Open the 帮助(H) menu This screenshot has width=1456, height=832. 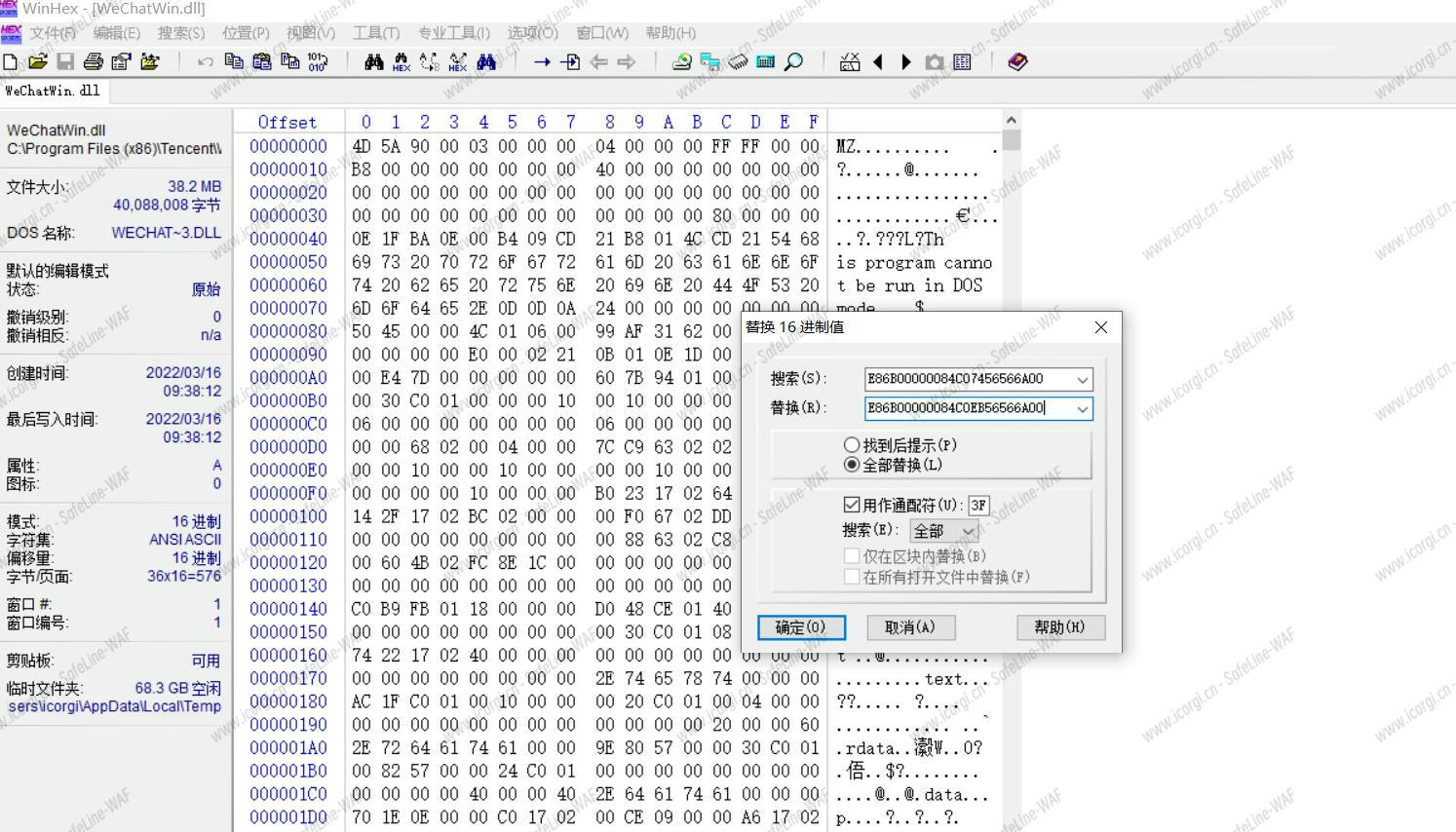point(671,33)
